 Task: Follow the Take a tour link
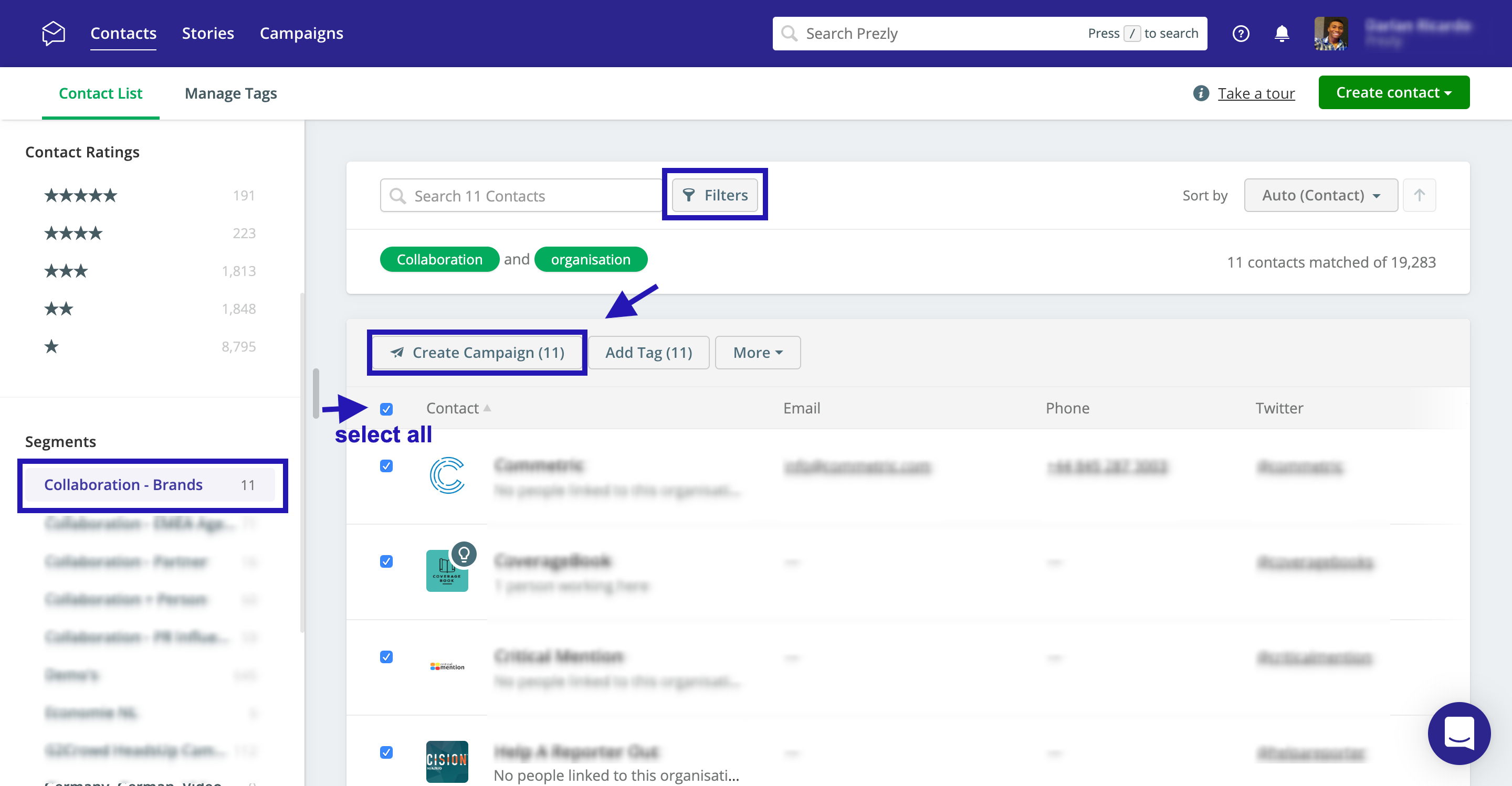(1256, 93)
